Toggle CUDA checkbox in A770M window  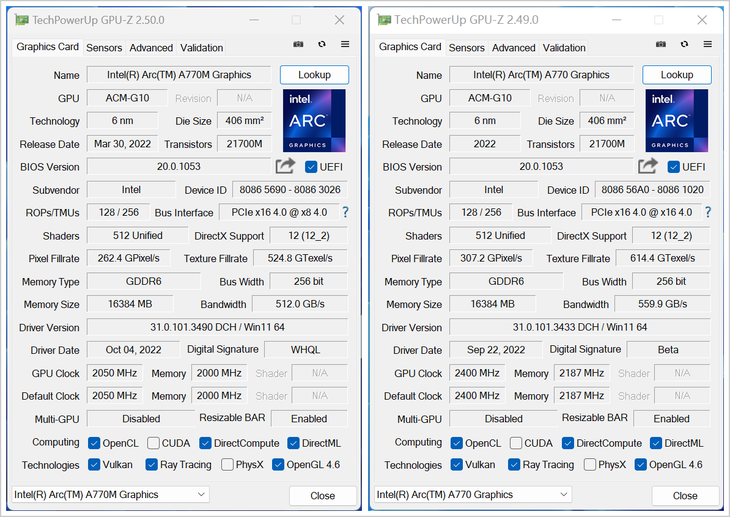(x=153, y=443)
